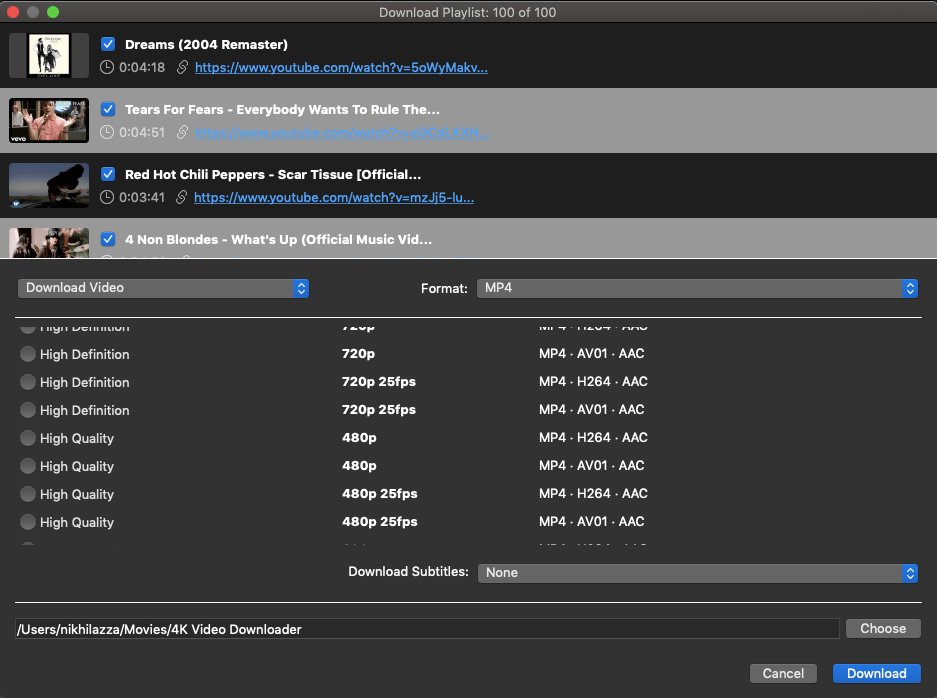Click Tears For Fears video thumbnail
The width and height of the screenshot is (937, 698).
tap(49, 120)
